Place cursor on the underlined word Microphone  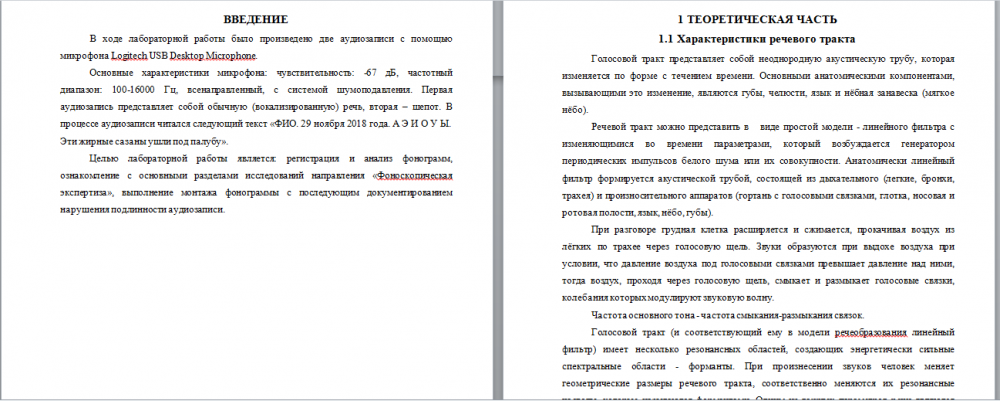232,55
